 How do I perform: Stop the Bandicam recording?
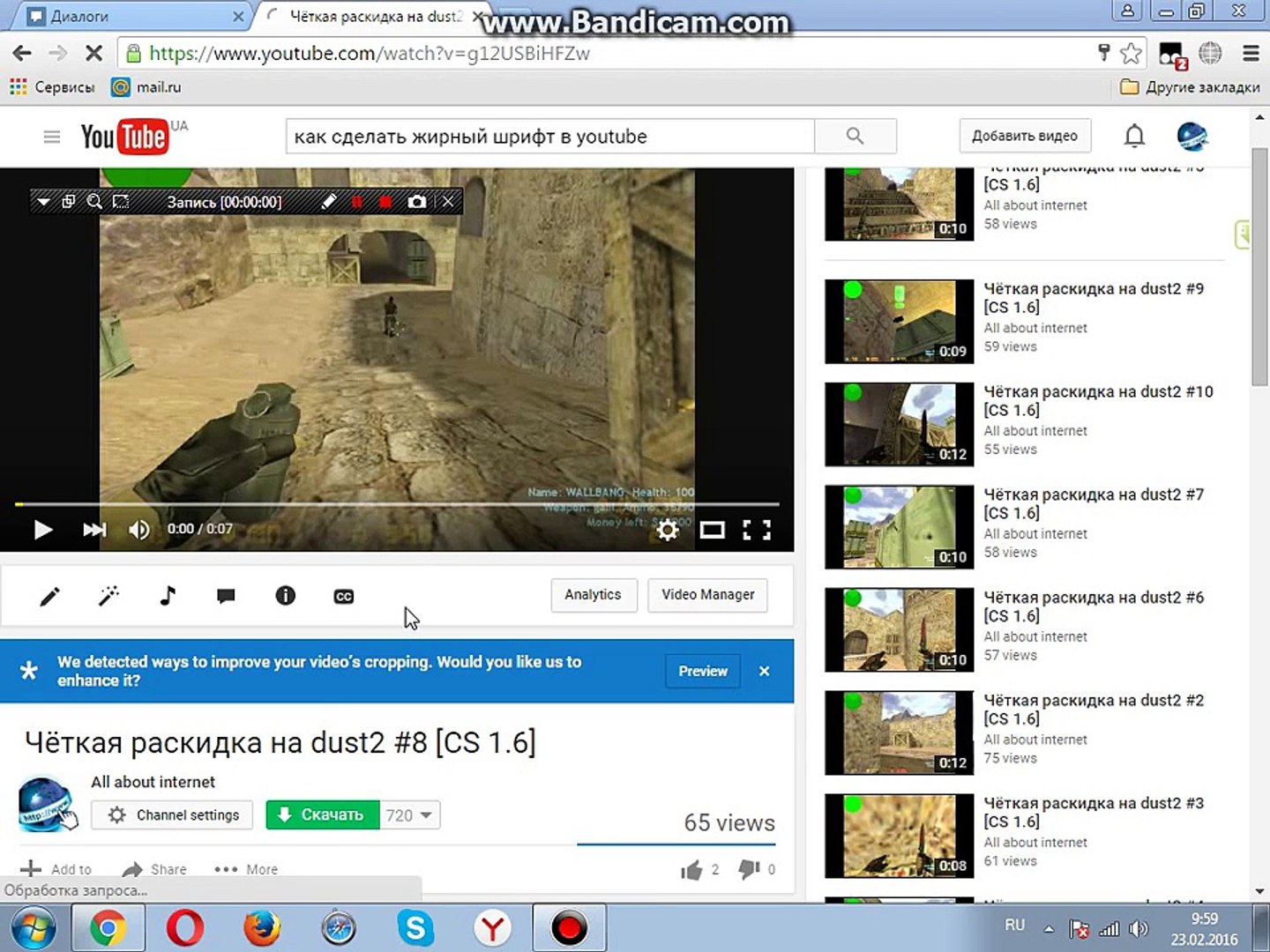385,202
